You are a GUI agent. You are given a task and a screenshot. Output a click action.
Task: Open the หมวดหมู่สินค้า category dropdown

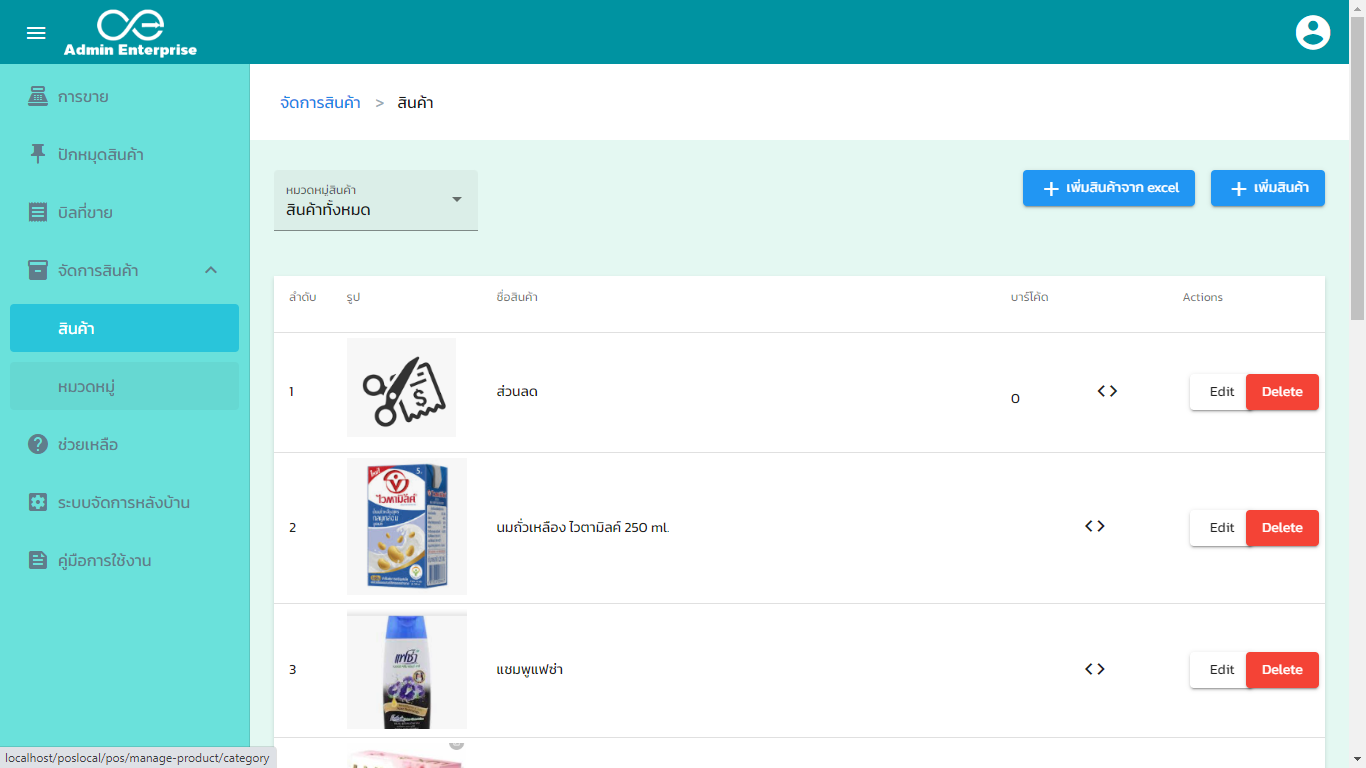click(375, 200)
